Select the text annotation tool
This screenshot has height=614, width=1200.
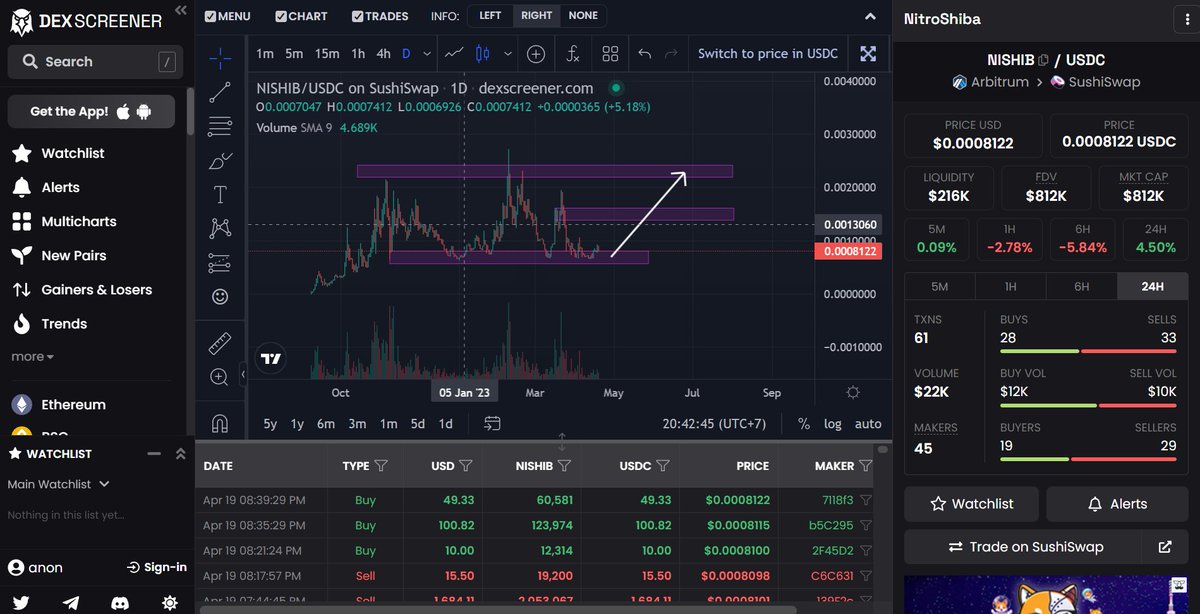coord(220,195)
